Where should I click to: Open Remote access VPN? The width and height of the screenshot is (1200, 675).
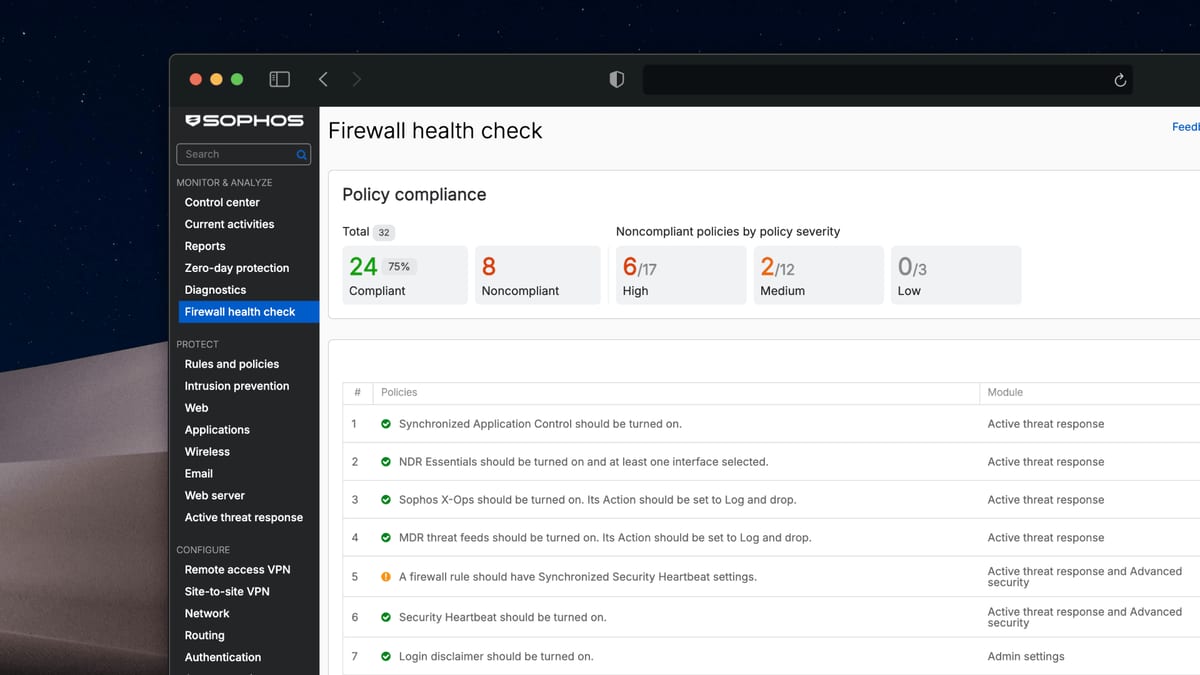point(237,570)
